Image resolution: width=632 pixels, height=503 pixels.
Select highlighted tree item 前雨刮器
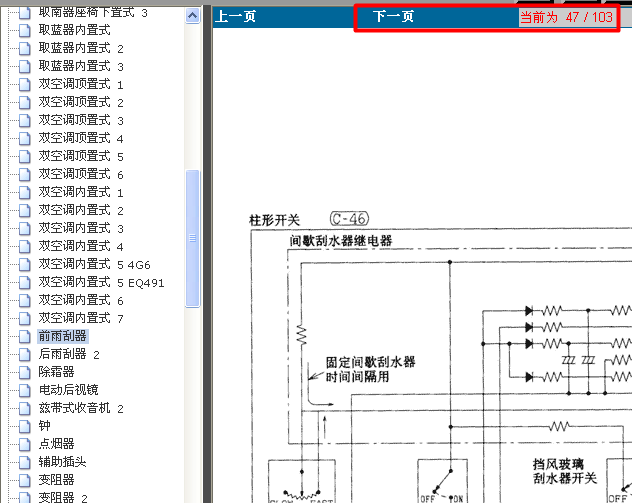[63, 336]
